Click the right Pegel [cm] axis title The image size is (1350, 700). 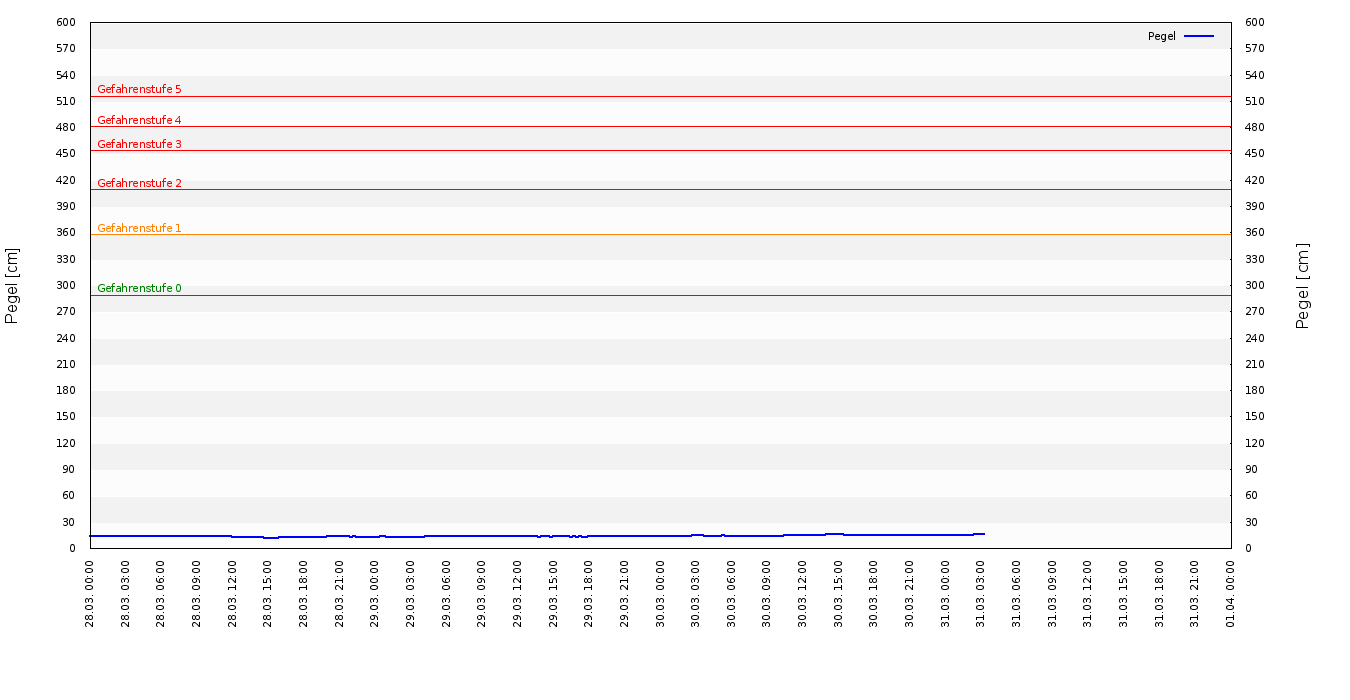tap(1303, 285)
